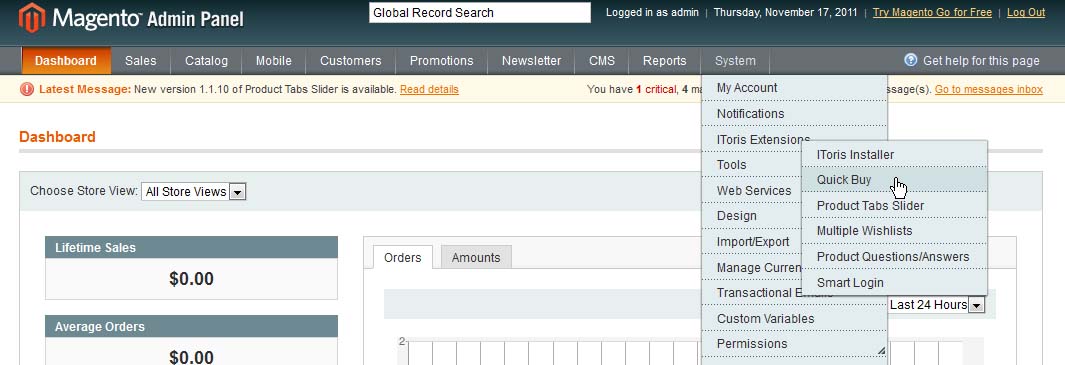This screenshot has height=365, width=1065.
Task: Click the Logged in as admin text
Action: (x=652, y=12)
